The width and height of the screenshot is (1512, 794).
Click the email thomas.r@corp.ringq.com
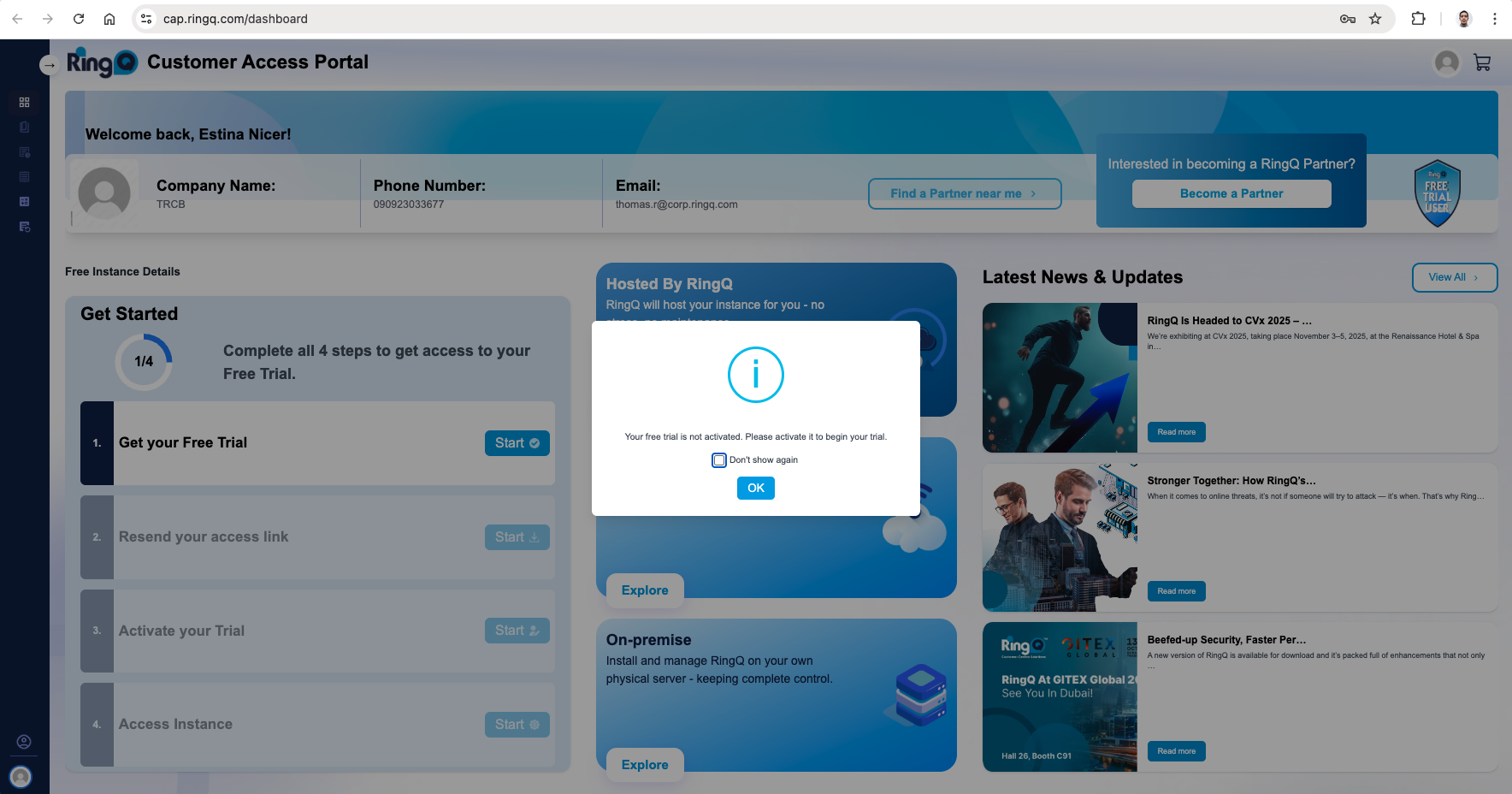click(x=676, y=204)
